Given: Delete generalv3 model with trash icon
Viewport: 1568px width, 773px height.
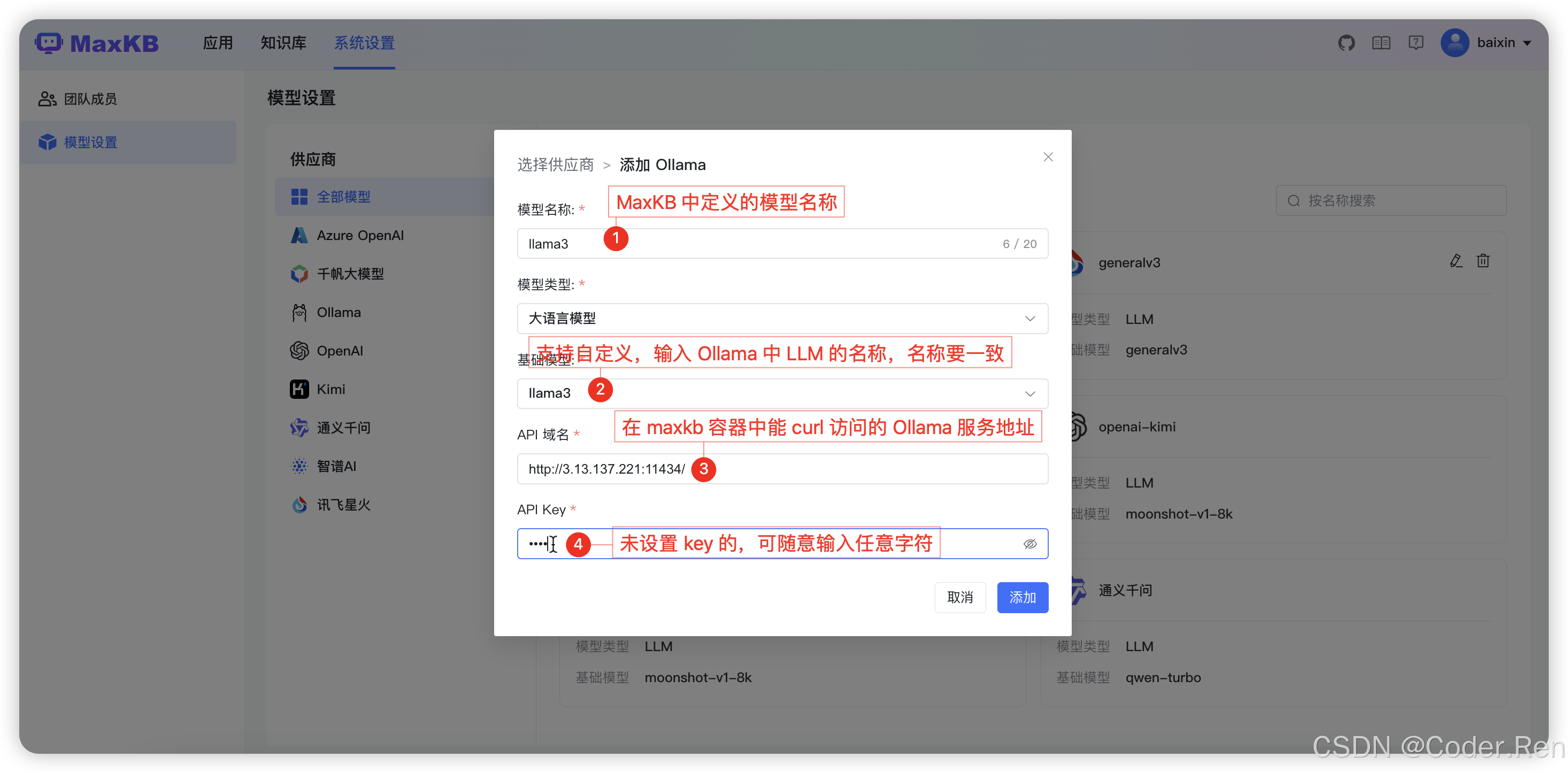Looking at the screenshot, I should click(1483, 261).
